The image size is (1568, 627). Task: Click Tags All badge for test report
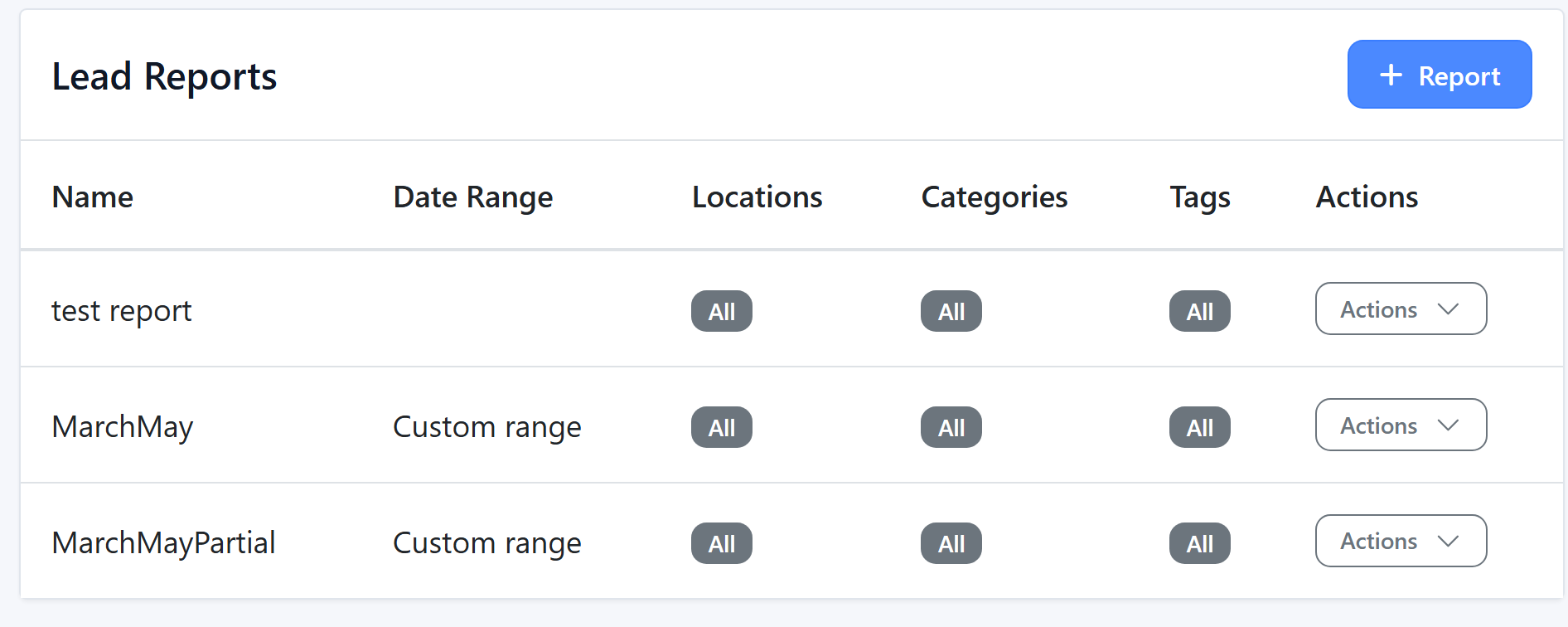point(1199,312)
